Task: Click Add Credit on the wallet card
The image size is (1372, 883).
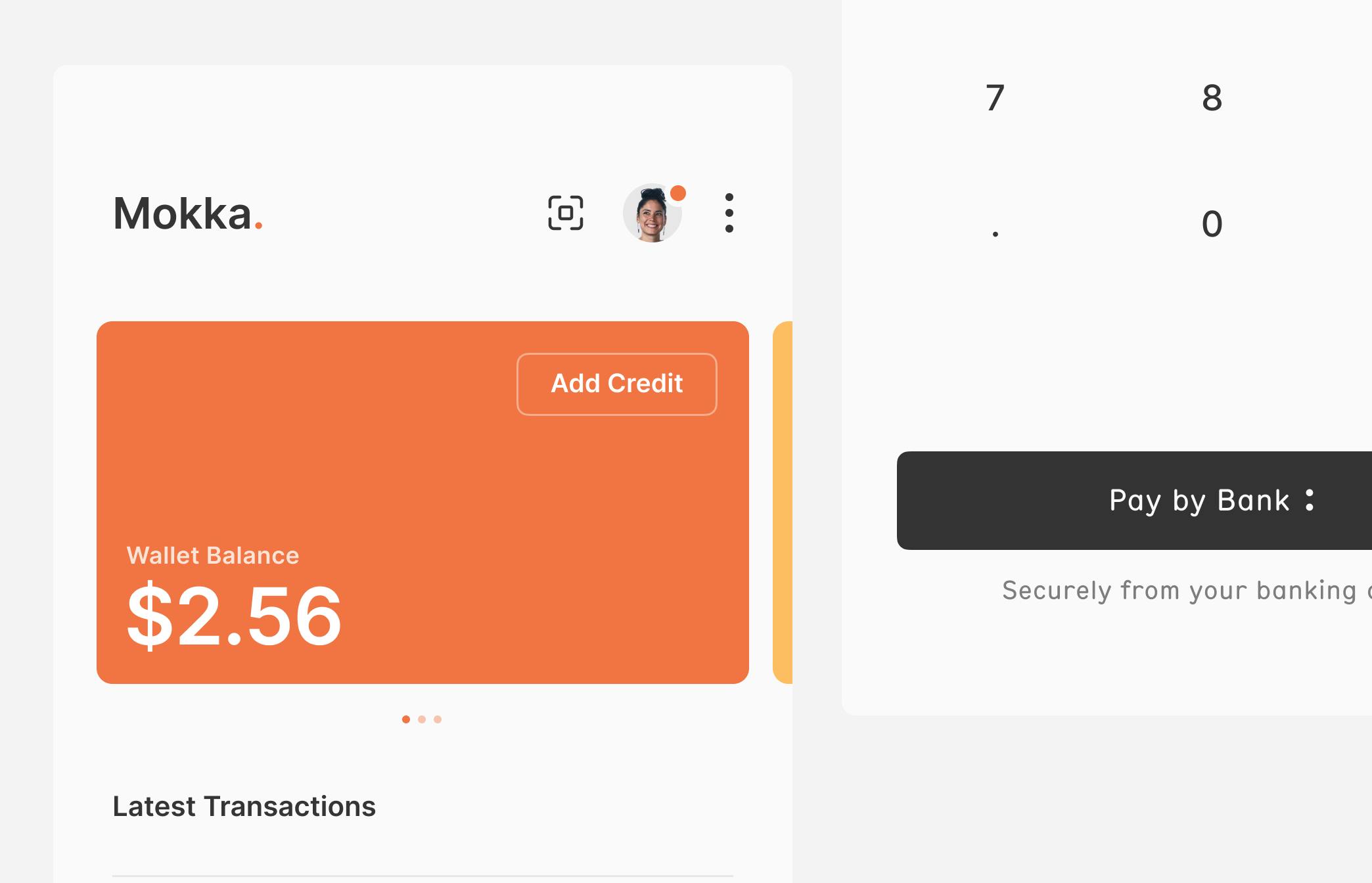Action: (617, 384)
